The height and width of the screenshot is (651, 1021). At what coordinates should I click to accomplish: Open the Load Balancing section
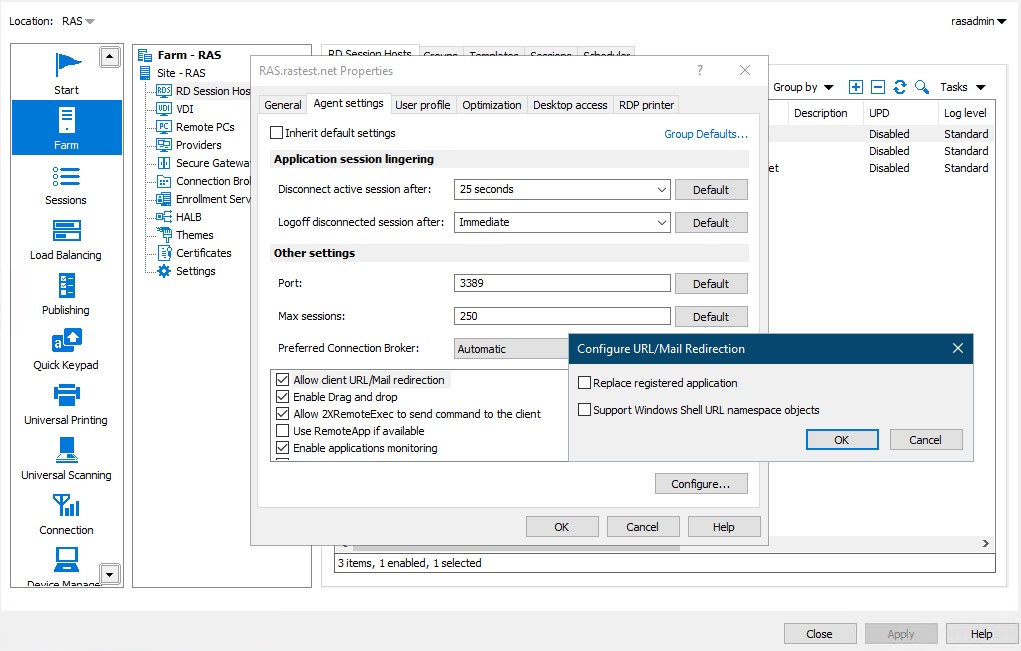66,239
